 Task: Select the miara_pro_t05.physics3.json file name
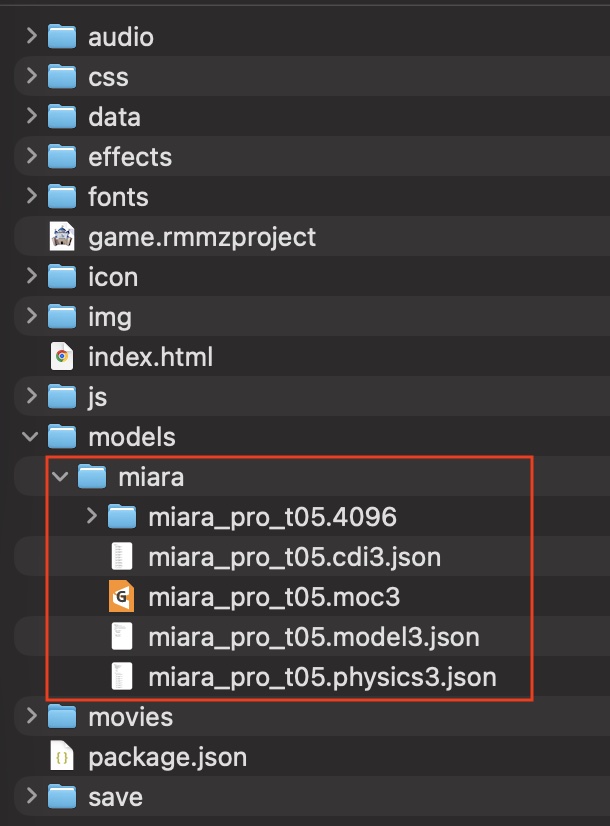(x=322, y=678)
